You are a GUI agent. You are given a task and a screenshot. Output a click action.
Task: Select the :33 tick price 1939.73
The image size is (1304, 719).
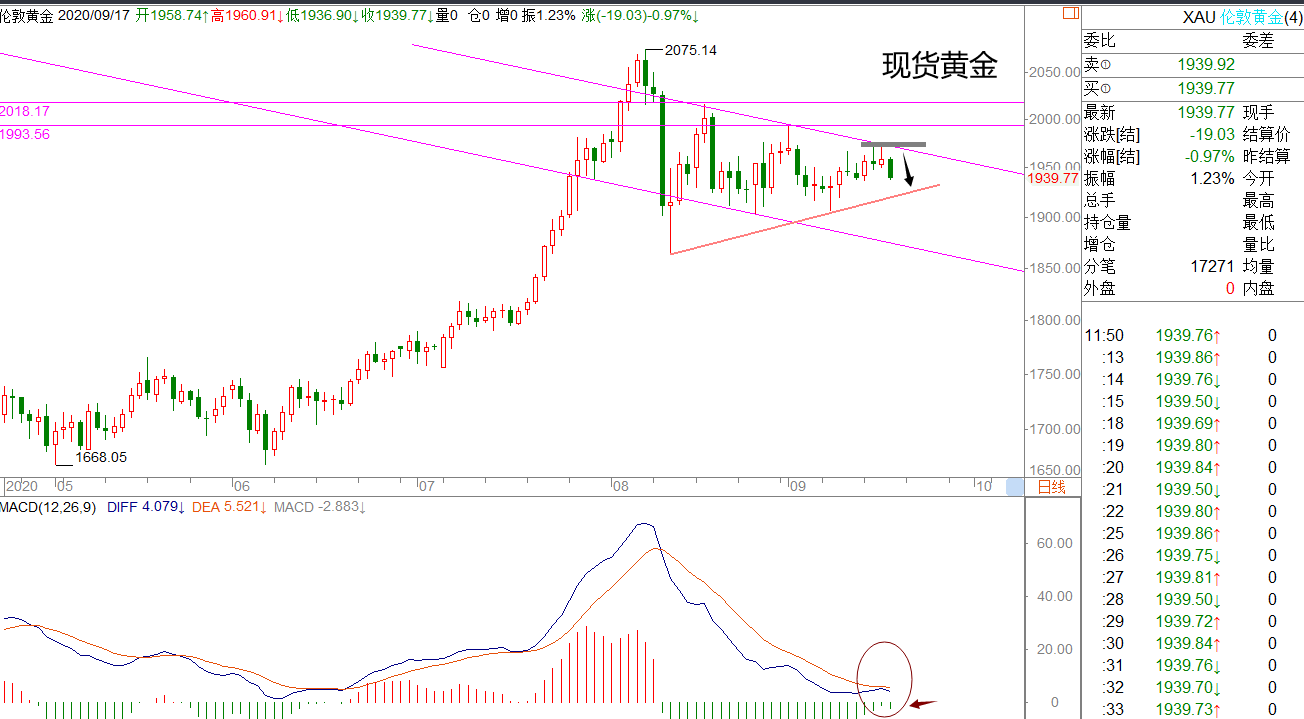pos(1188,710)
